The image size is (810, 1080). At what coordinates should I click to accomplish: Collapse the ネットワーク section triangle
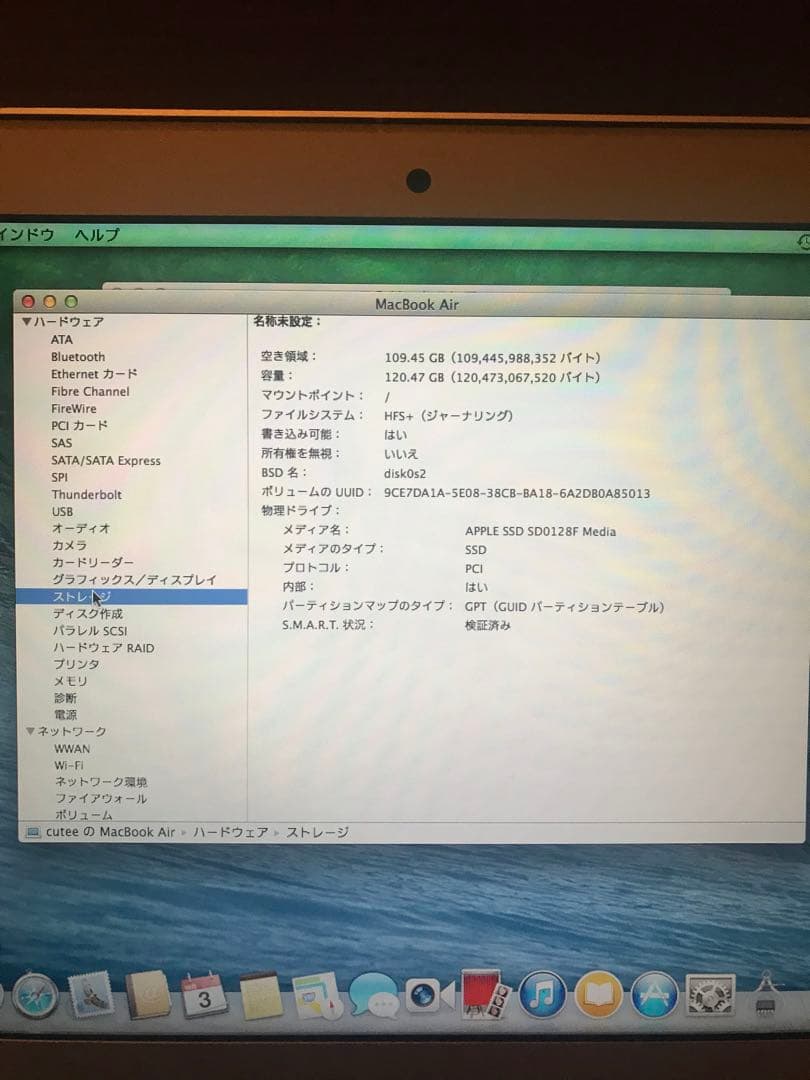(x=30, y=731)
